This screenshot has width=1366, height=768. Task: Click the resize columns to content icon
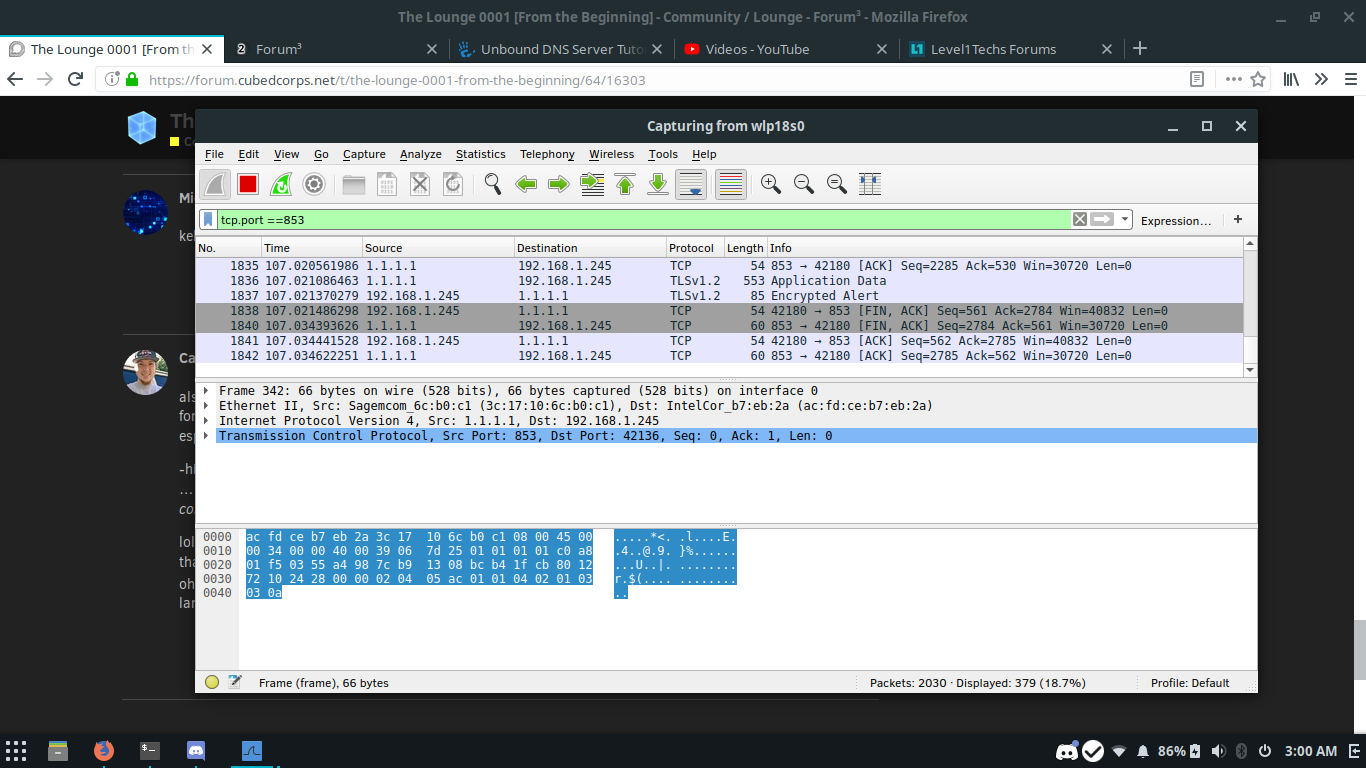point(870,184)
